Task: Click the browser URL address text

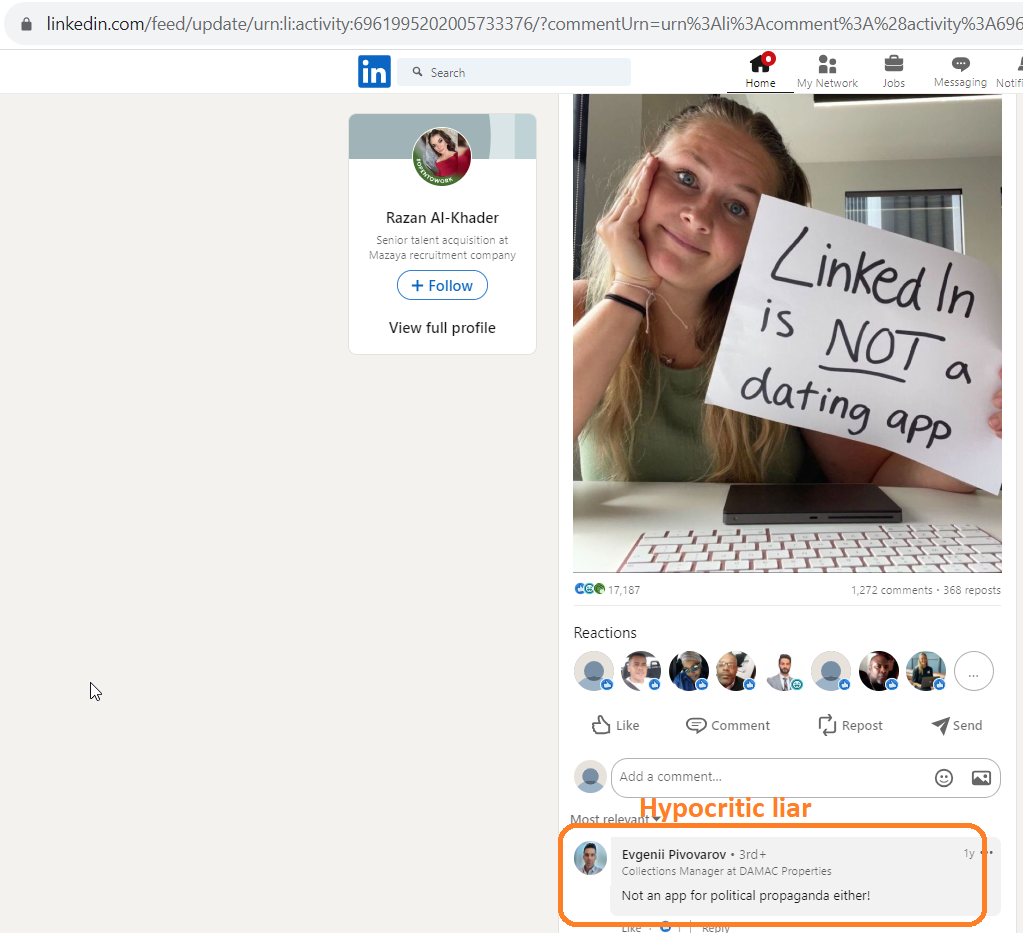Action: (534, 24)
